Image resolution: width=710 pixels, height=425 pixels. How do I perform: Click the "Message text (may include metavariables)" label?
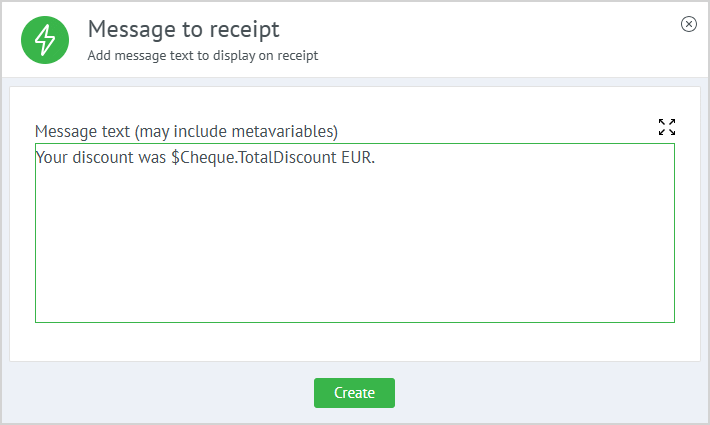[186, 131]
